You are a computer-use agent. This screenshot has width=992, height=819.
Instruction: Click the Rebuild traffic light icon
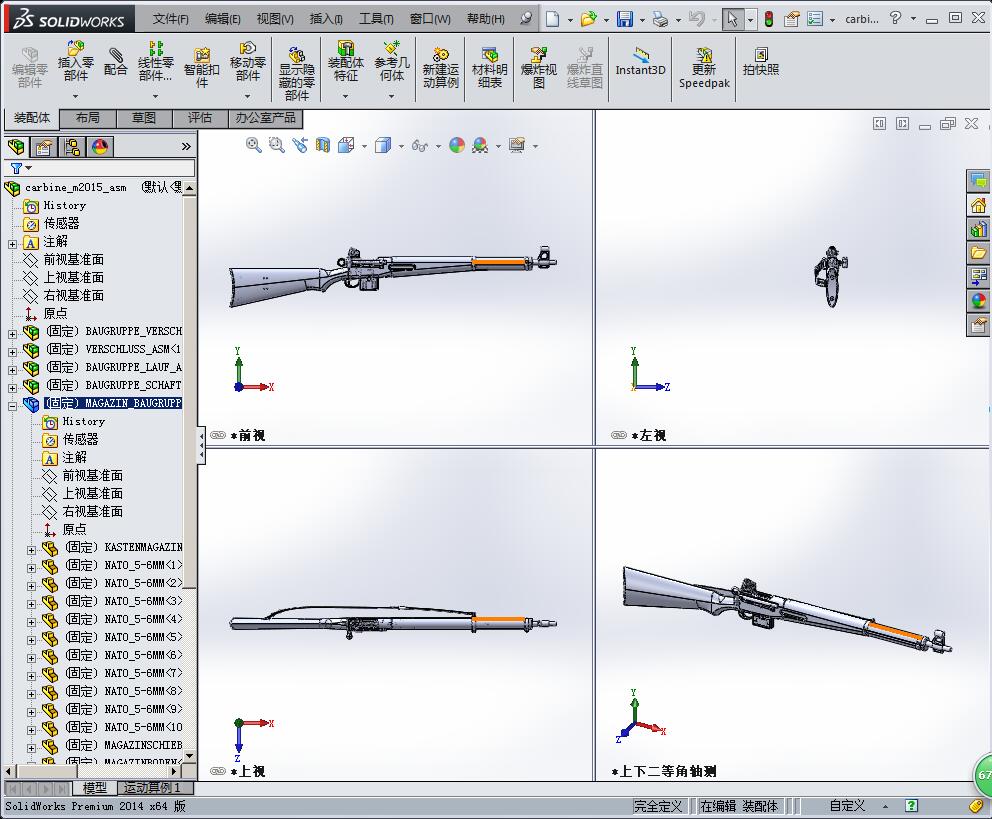(769, 19)
